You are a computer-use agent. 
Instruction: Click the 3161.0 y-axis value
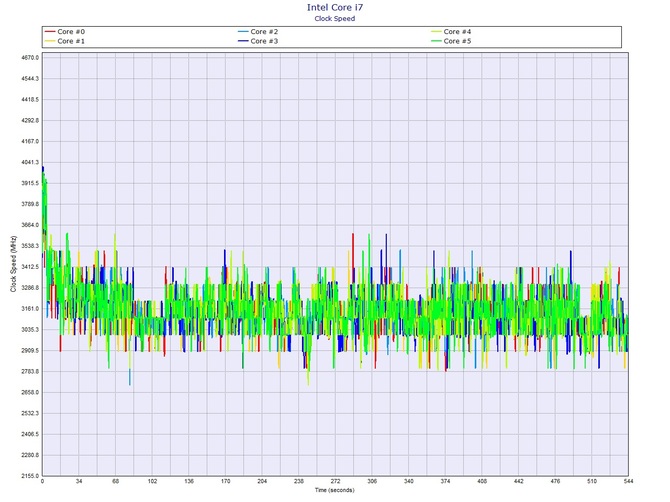[x=30, y=308]
